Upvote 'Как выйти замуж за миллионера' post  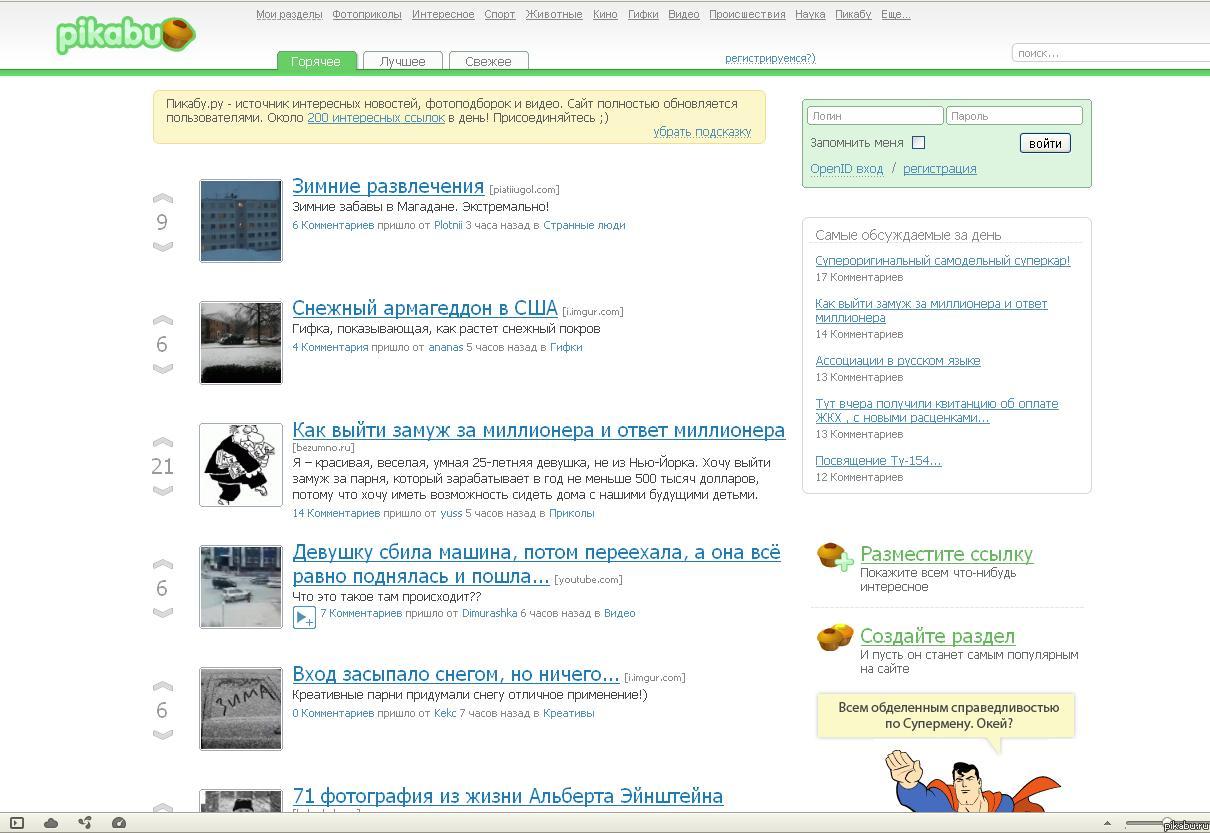click(163, 443)
